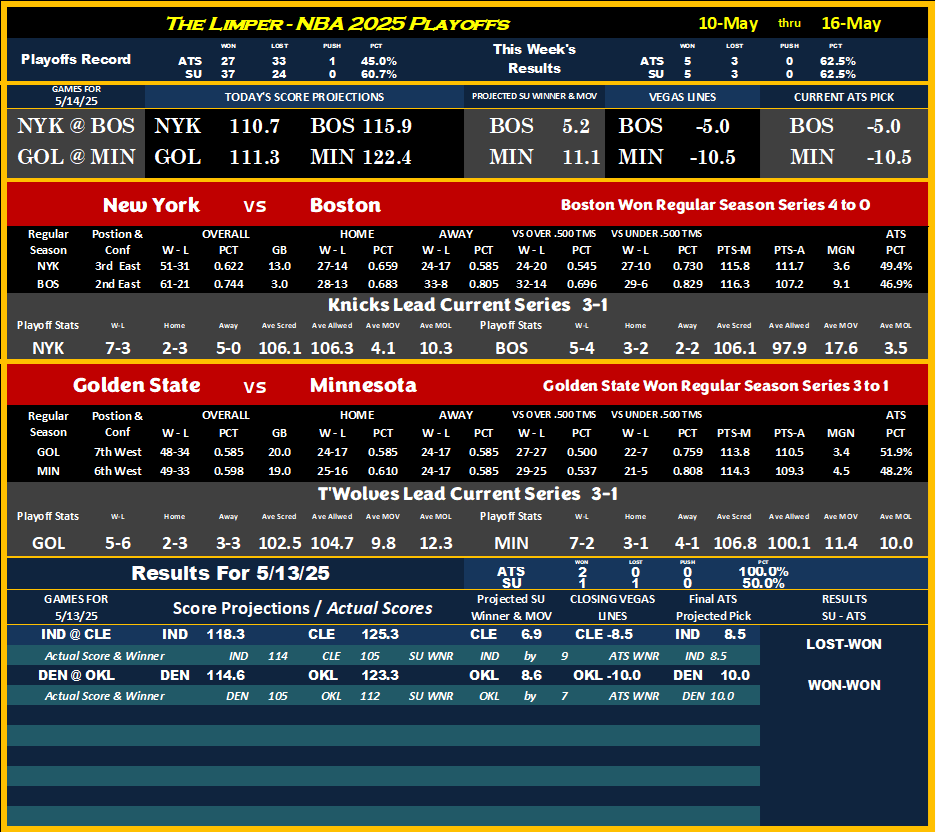Click the NYK overall record '51-31'
This screenshot has height=833, width=936.
pos(174,266)
